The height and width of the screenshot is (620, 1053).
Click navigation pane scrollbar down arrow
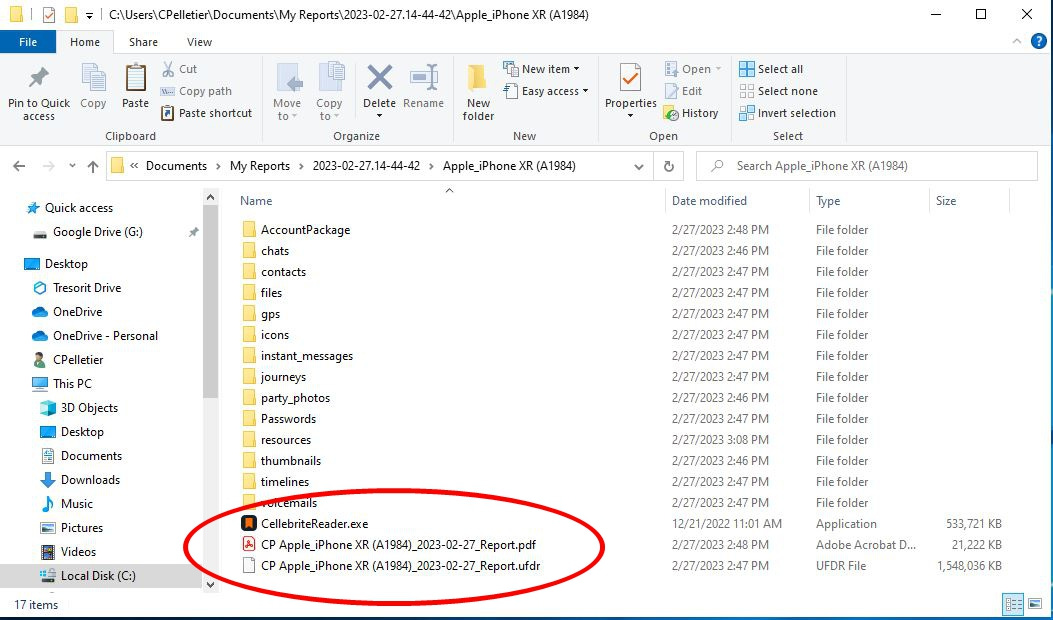(210, 584)
